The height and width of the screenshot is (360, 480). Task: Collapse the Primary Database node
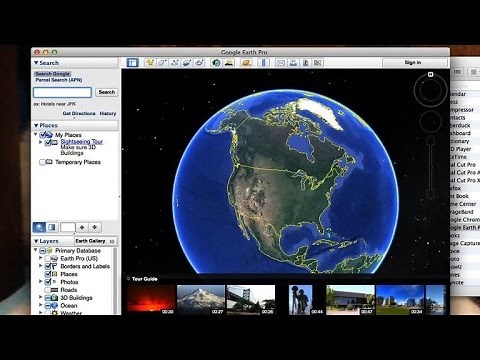[x=36, y=250]
